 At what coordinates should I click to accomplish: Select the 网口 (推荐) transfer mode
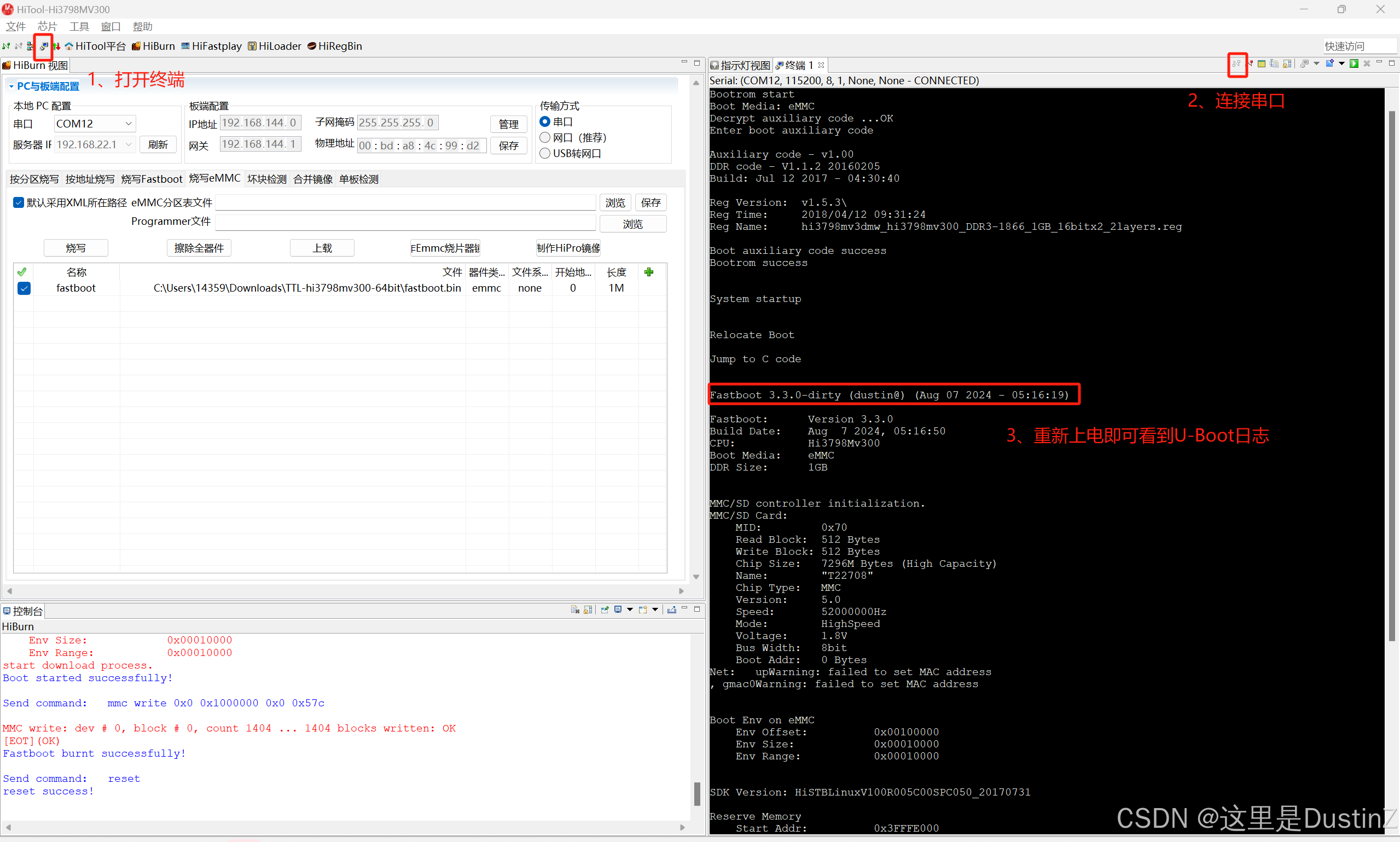[x=574, y=137]
